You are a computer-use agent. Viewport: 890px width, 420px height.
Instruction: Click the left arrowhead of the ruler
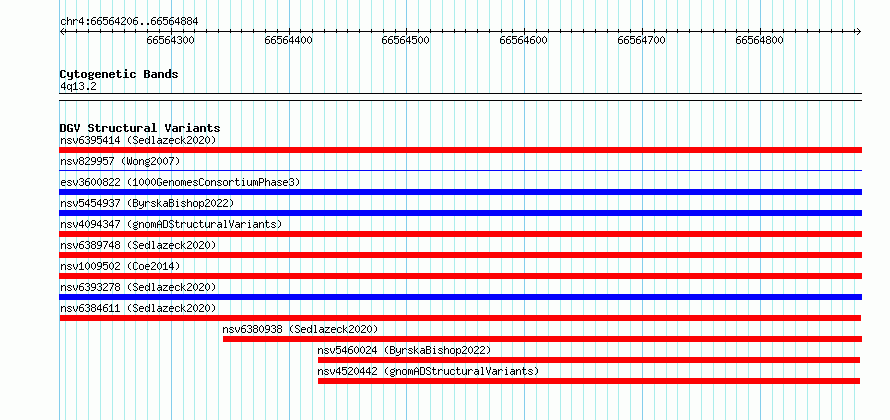(x=62, y=31)
